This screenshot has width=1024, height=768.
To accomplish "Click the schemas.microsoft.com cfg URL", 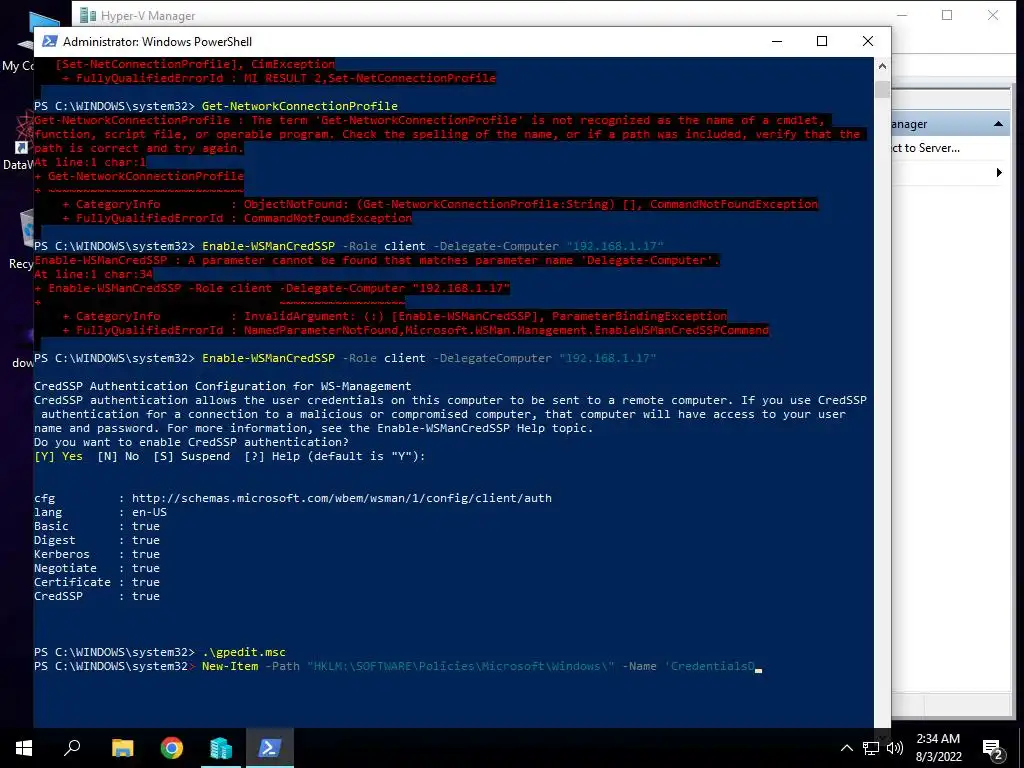I will pos(342,498).
